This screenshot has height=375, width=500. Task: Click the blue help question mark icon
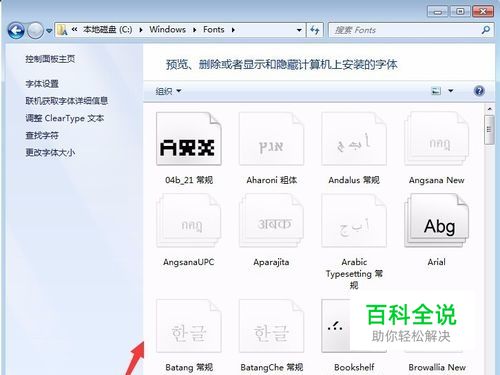click(479, 91)
